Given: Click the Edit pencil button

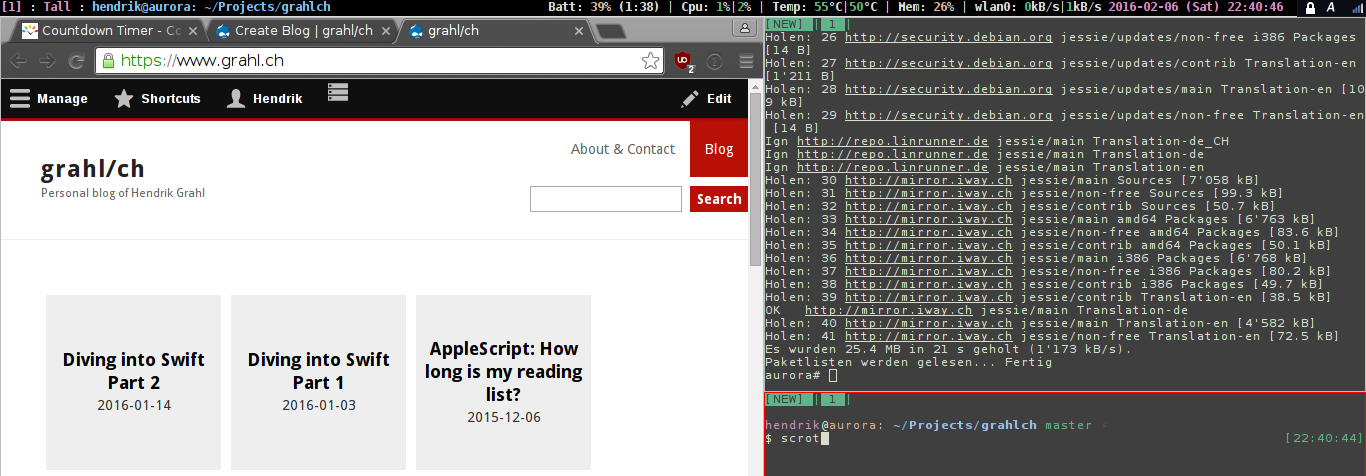Looking at the screenshot, I should (706, 99).
